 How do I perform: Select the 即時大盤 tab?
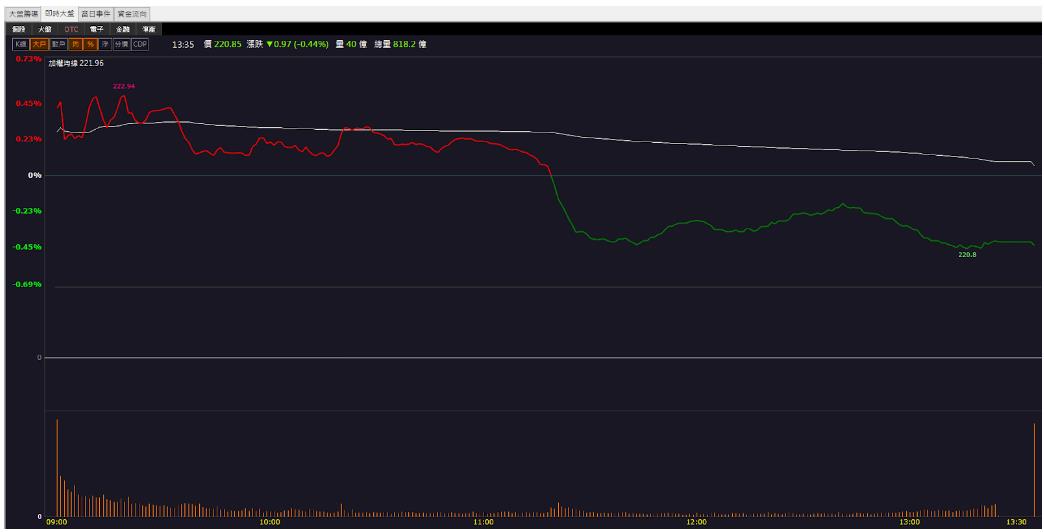pos(60,13)
